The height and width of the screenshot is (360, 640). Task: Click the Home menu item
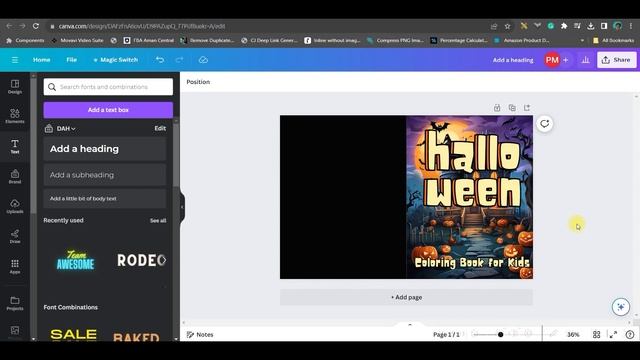(41, 60)
